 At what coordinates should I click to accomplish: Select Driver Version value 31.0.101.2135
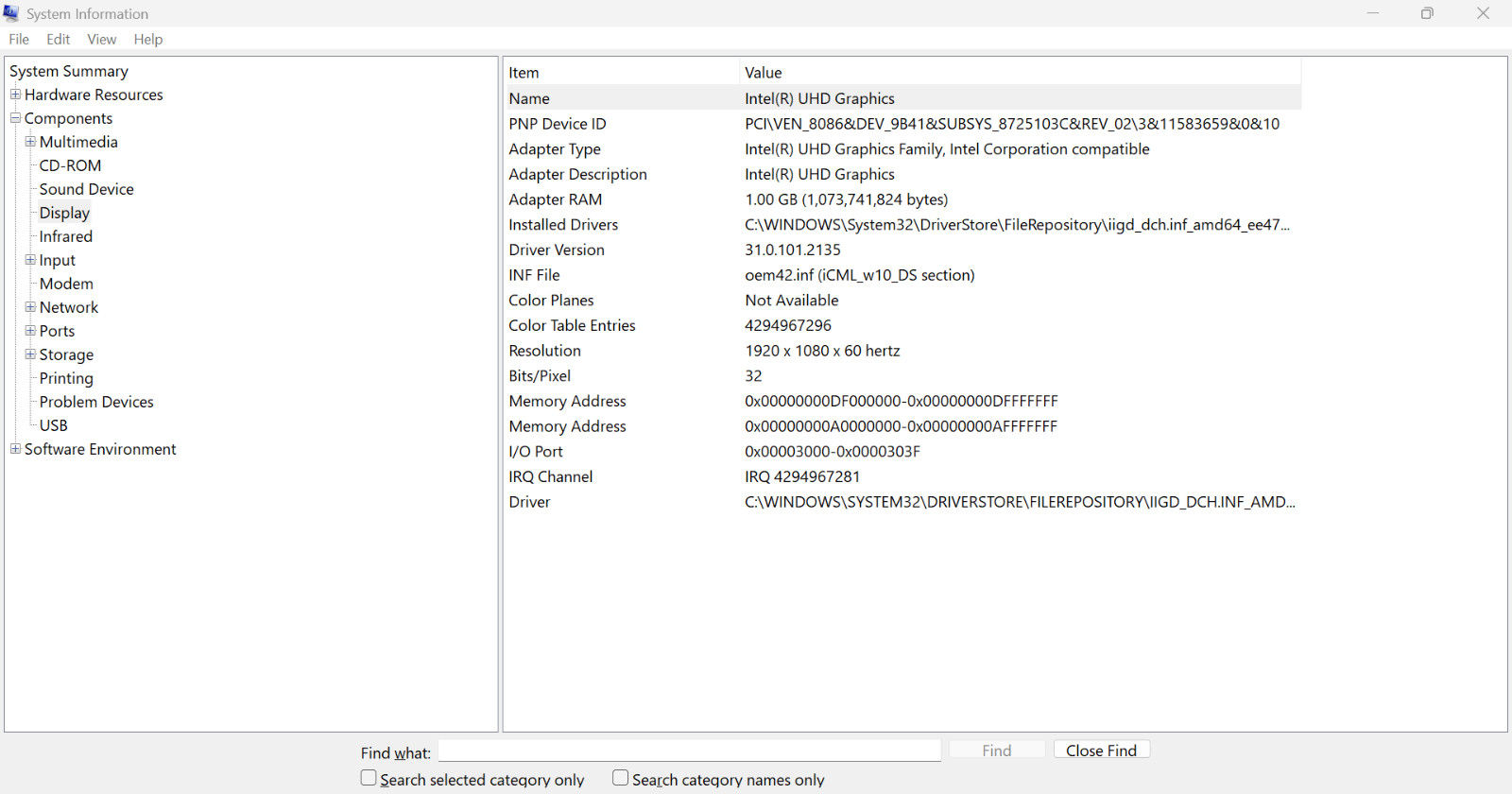[793, 250]
